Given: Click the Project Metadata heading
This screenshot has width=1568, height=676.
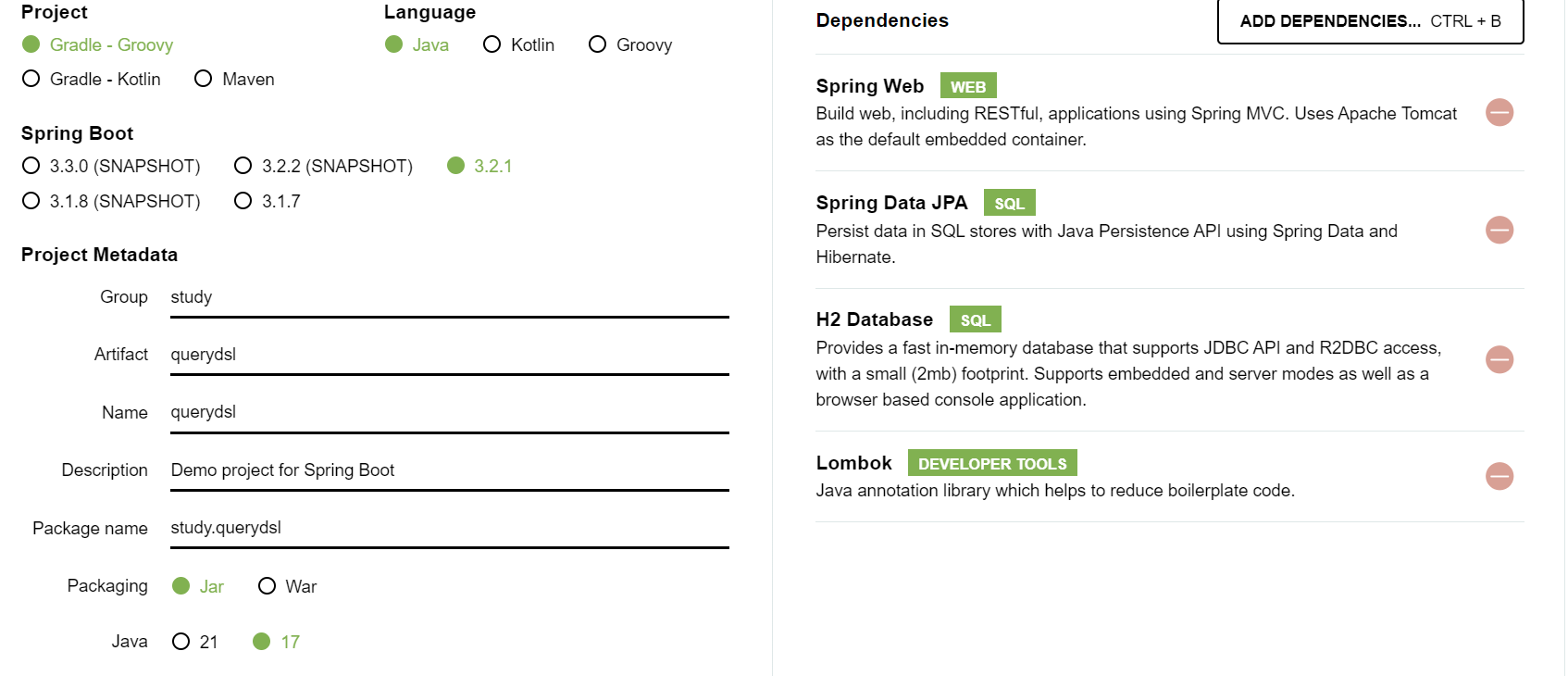Looking at the screenshot, I should point(99,255).
